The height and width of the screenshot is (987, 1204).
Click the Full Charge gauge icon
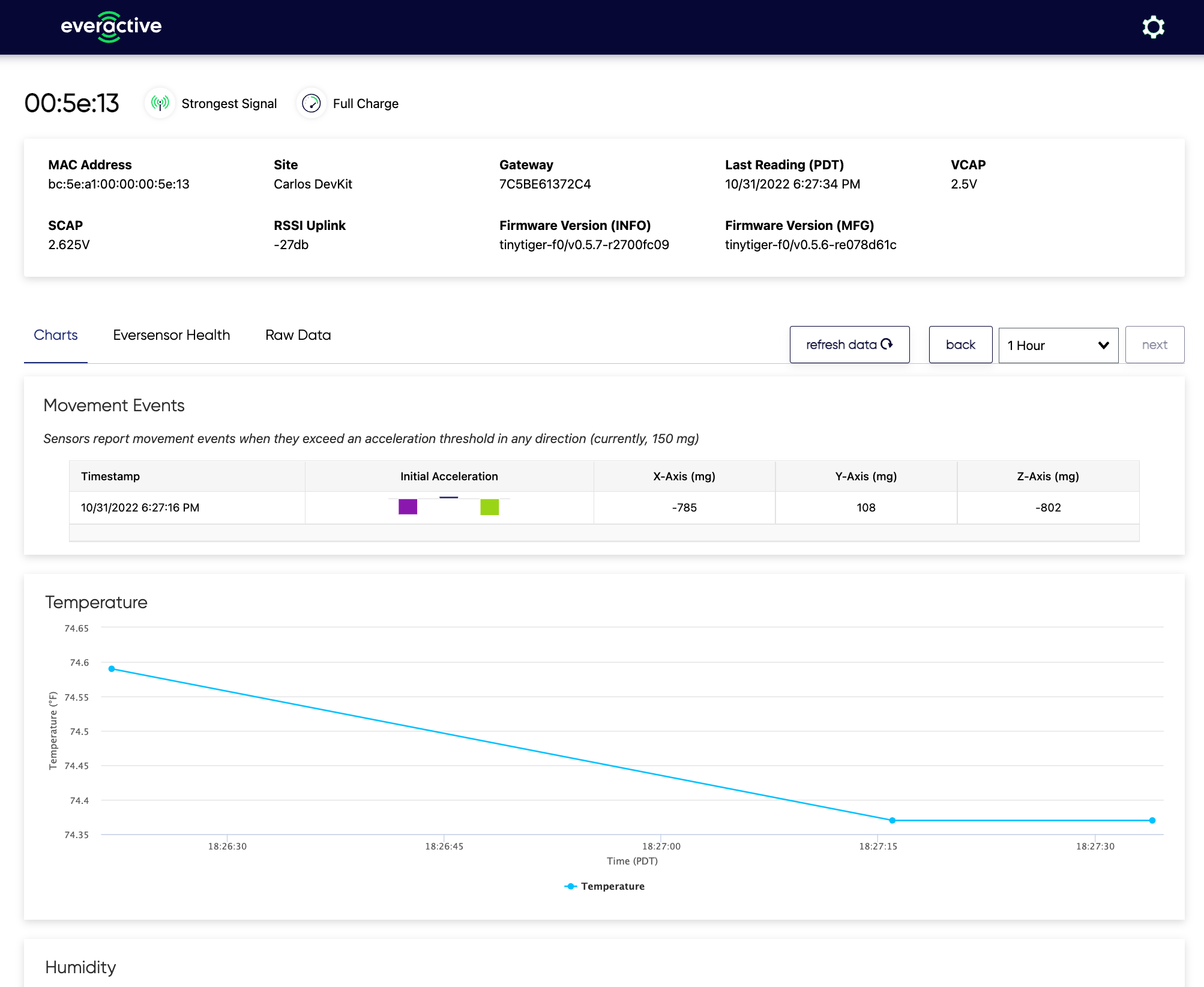(311, 103)
